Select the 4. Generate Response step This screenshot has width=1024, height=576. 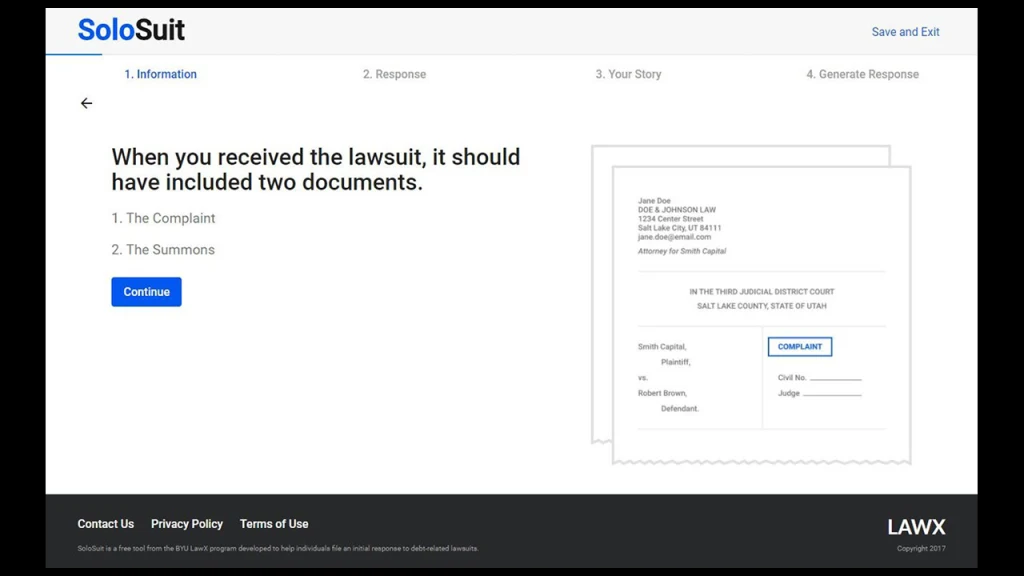coord(862,74)
